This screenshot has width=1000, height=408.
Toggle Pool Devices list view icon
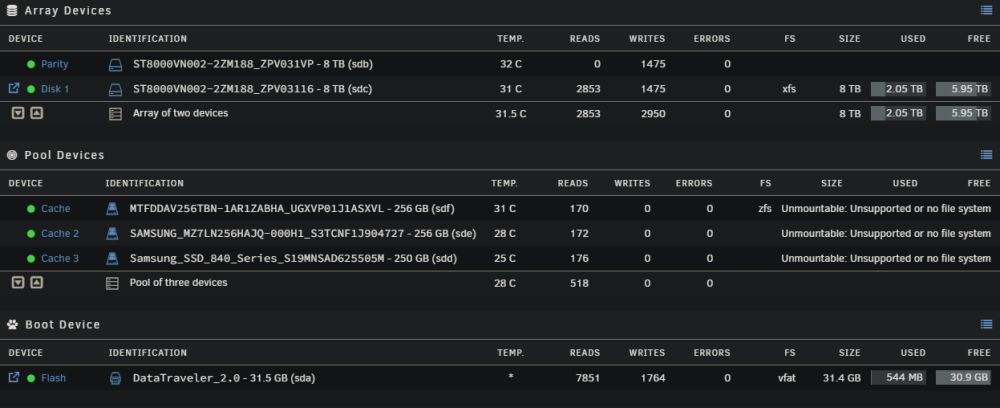[x=986, y=154]
